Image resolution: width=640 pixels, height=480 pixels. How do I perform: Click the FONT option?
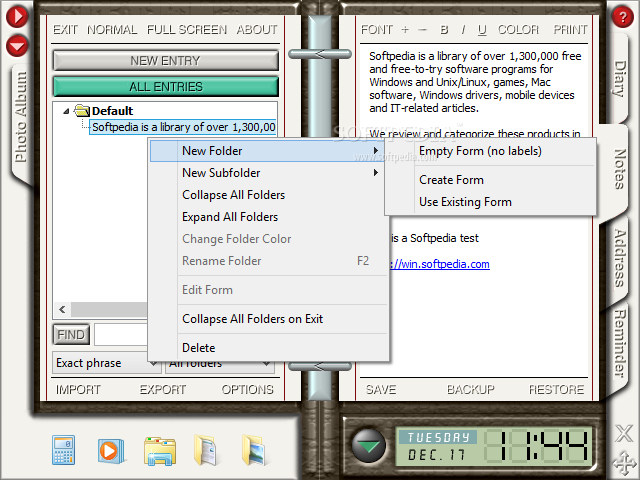click(x=376, y=30)
